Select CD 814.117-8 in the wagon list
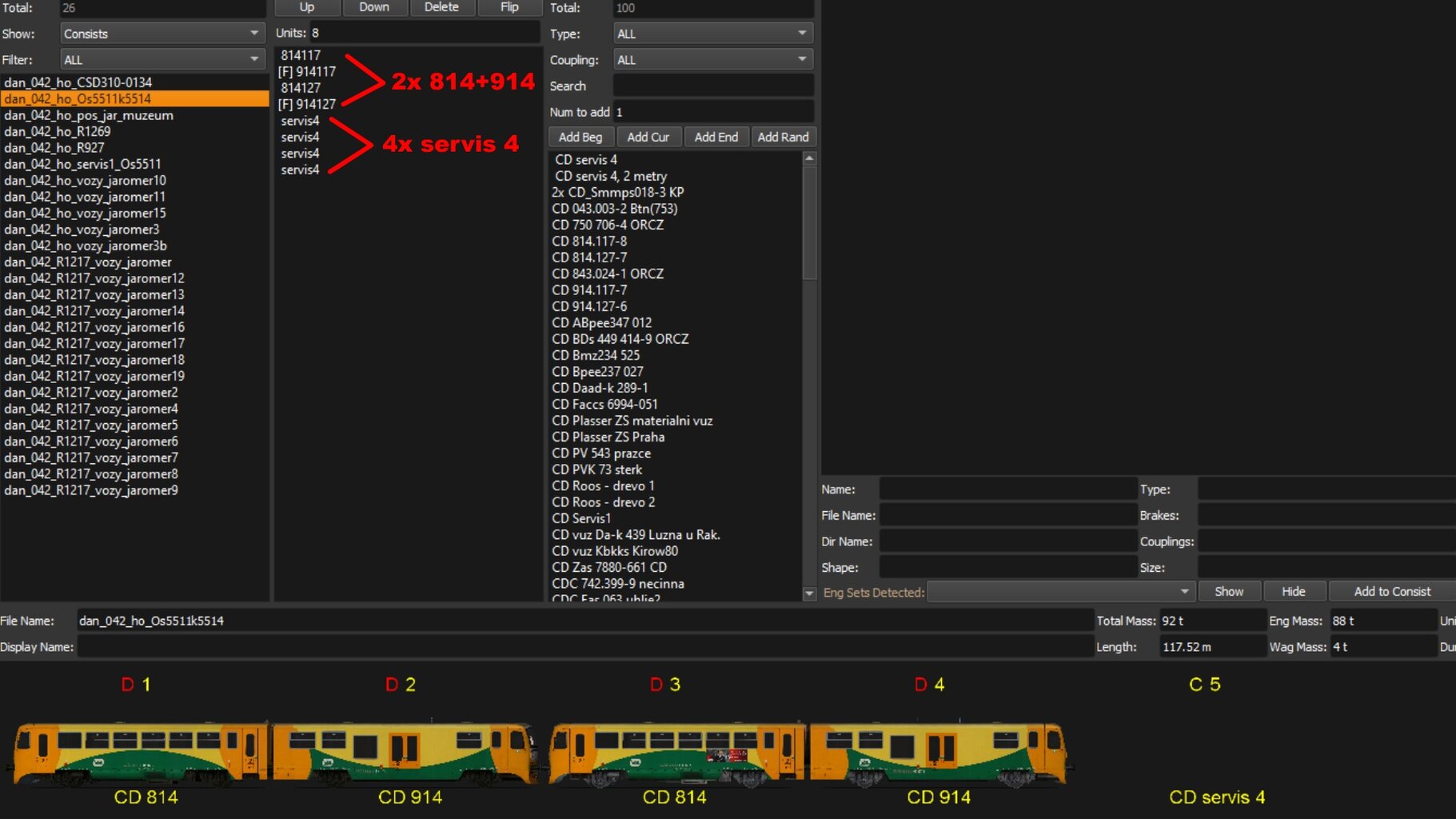This screenshot has height=819, width=1456. click(x=589, y=242)
